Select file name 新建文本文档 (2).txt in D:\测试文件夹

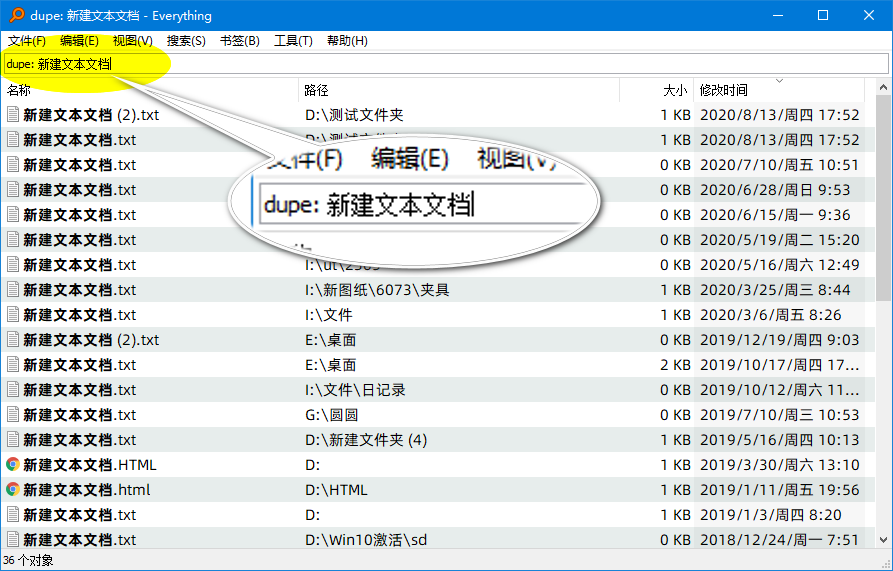[x=91, y=114]
